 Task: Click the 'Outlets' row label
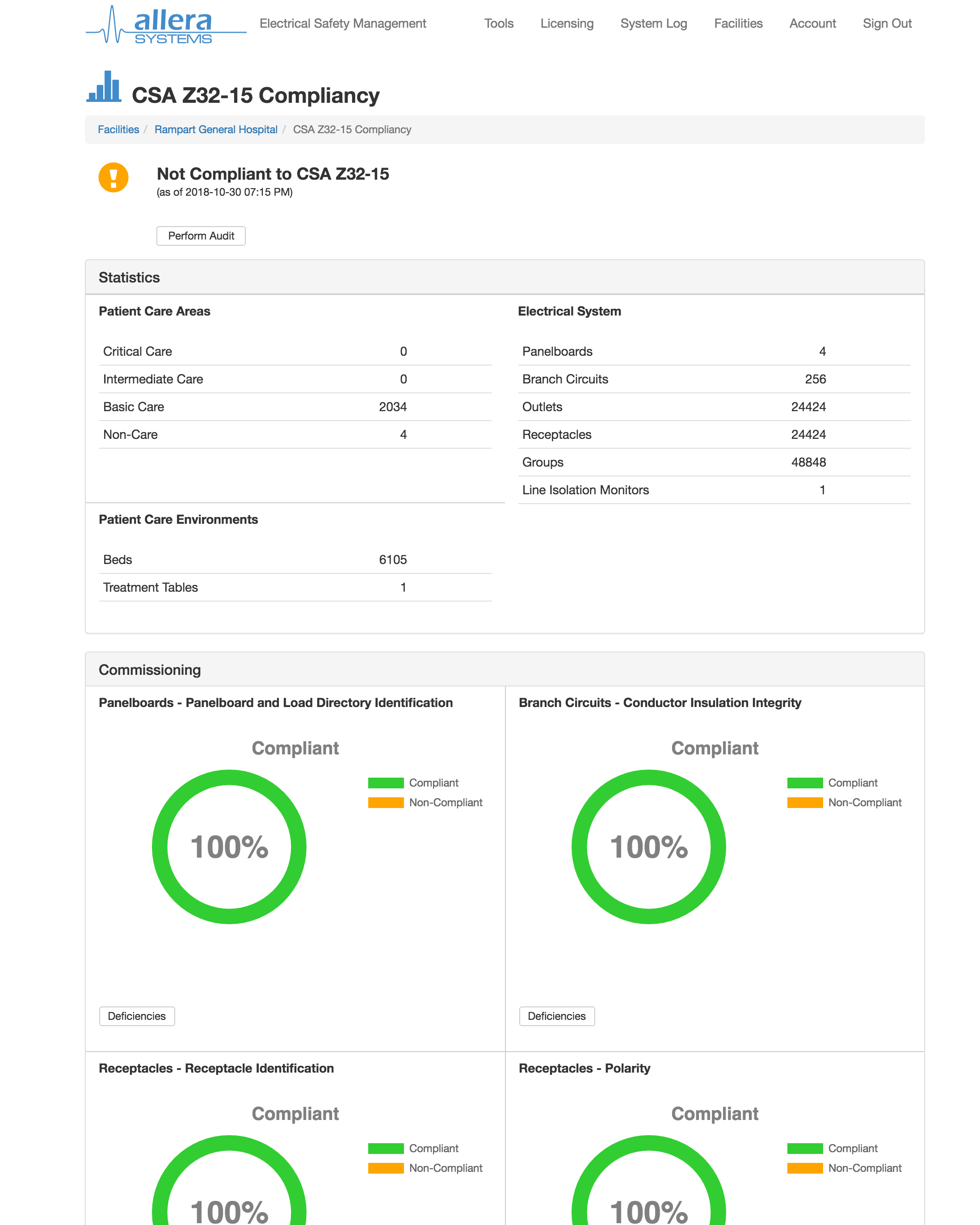tap(542, 407)
